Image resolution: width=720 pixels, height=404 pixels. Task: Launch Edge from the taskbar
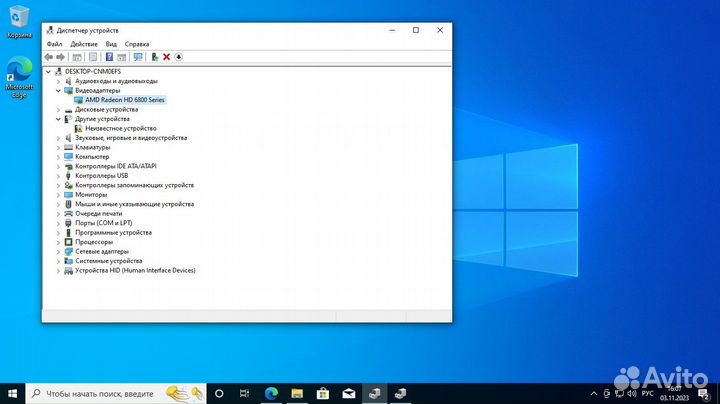271,393
